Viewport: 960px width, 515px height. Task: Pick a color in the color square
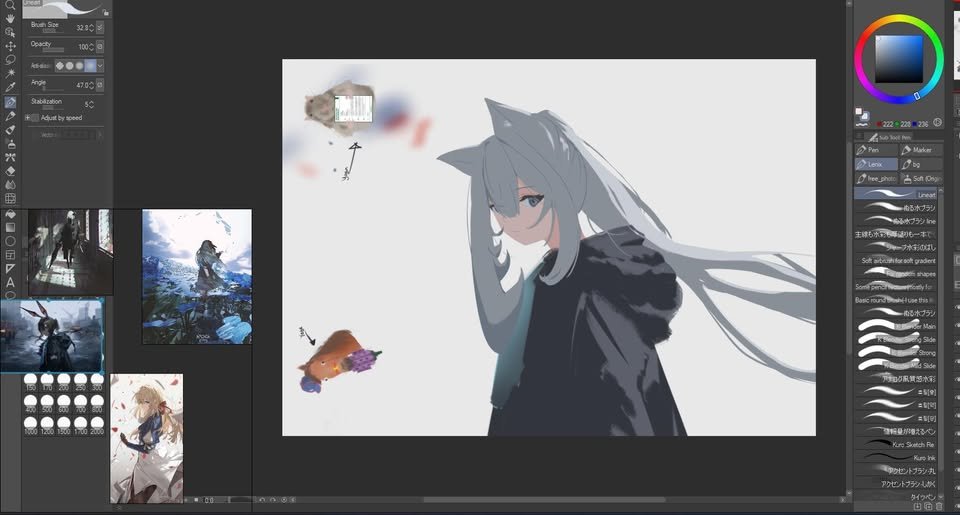899,59
